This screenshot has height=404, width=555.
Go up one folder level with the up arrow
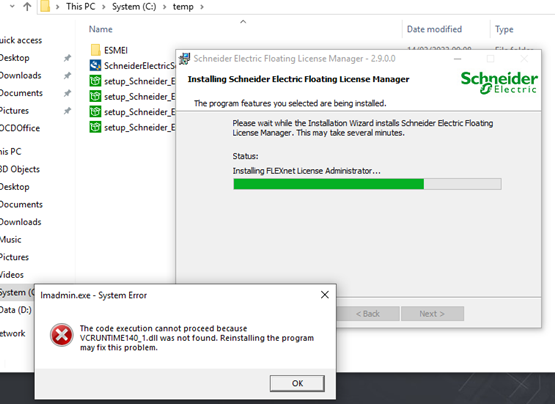tap(27, 7)
